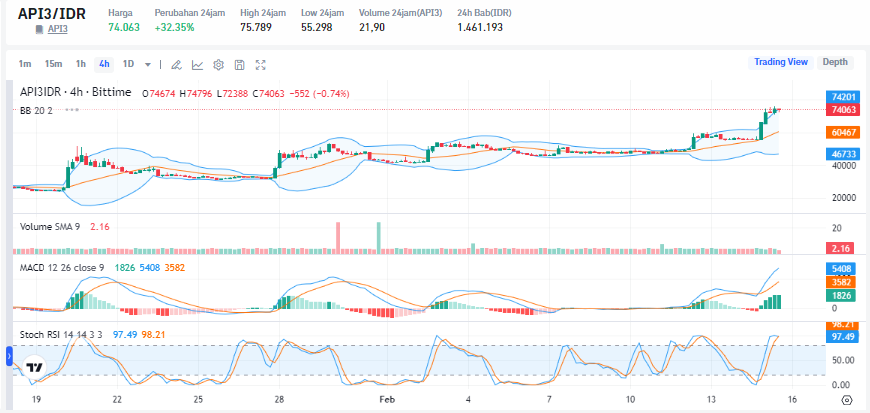Click the Low 24jam value 55.298
870x413 pixels.
pos(317,27)
